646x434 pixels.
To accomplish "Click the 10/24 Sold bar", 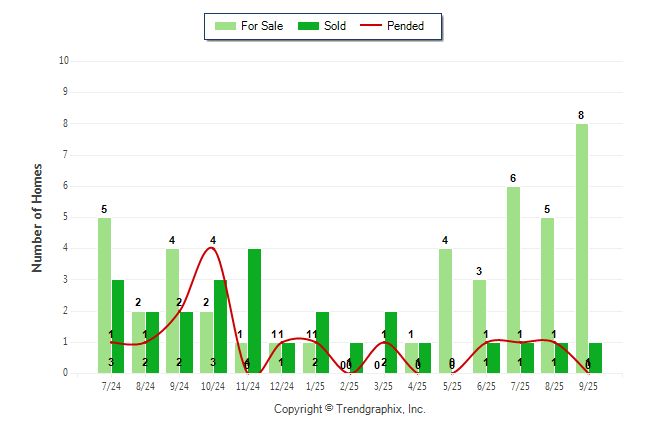I will (220, 326).
